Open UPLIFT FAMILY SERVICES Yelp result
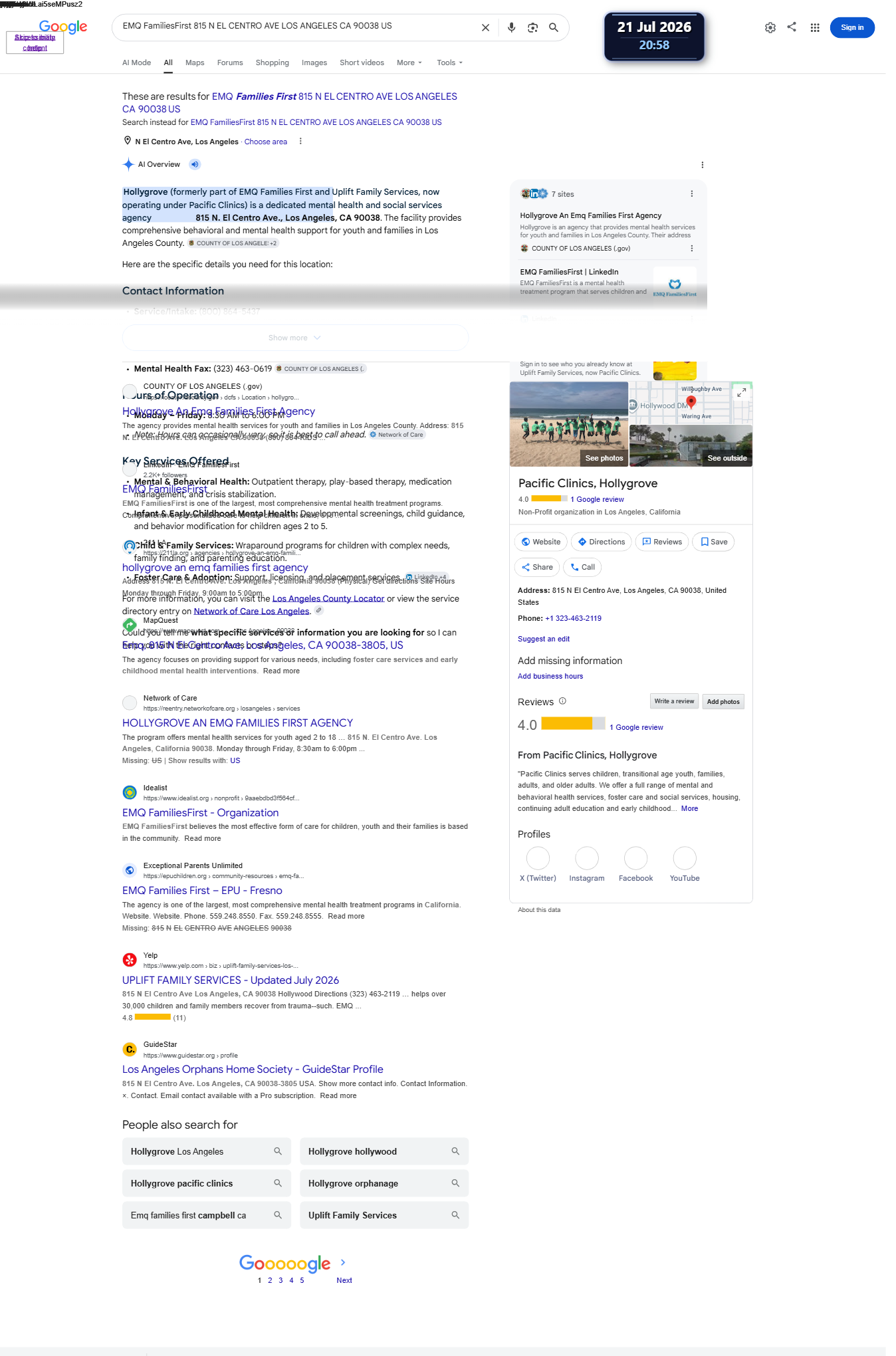This screenshot has height=1356, width=896. pos(231,980)
